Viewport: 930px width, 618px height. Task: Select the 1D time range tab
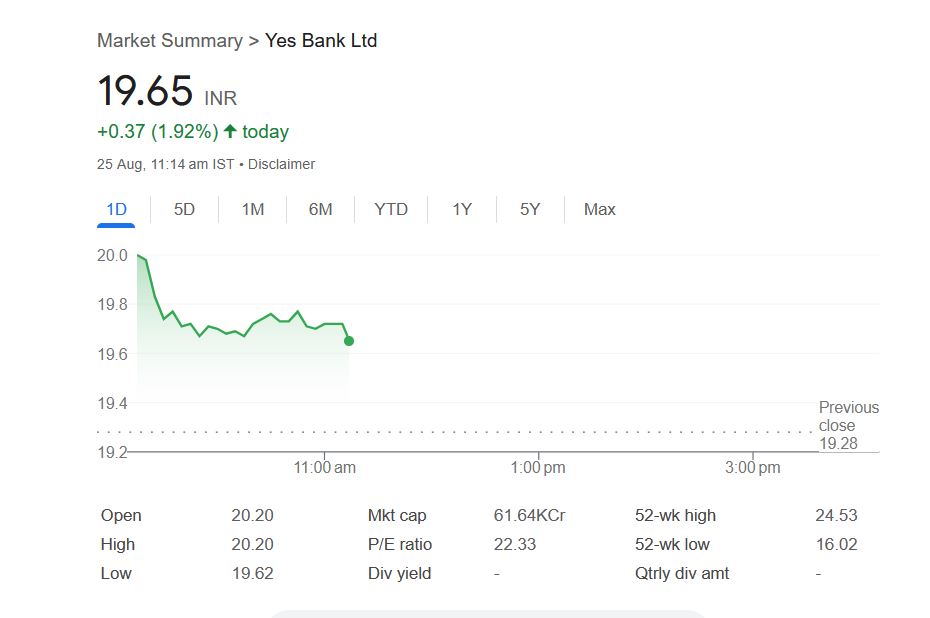click(117, 209)
